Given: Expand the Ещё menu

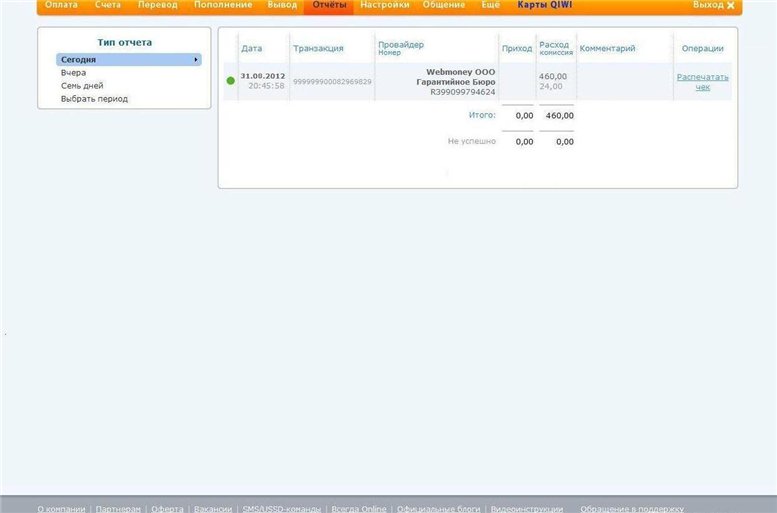Looking at the screenshot, I should (490, 5).
